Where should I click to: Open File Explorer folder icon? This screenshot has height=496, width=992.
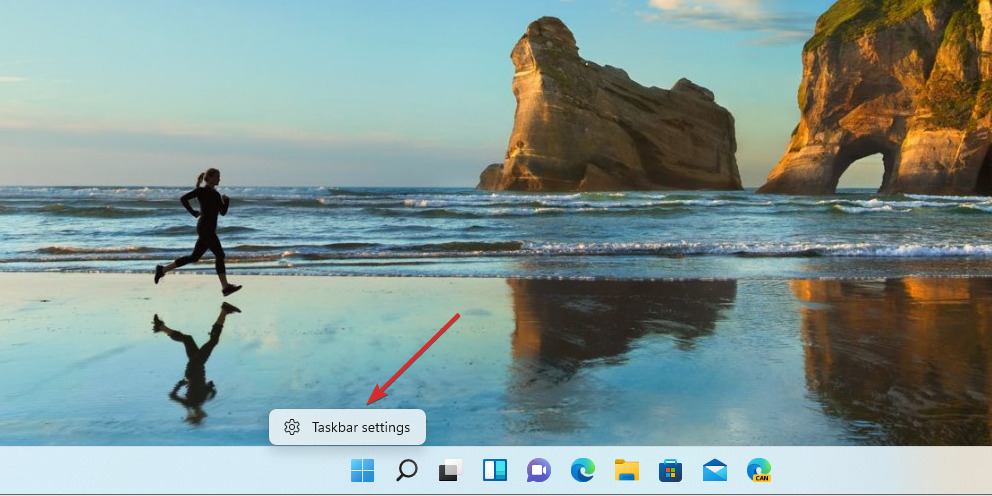click(627, 470)
